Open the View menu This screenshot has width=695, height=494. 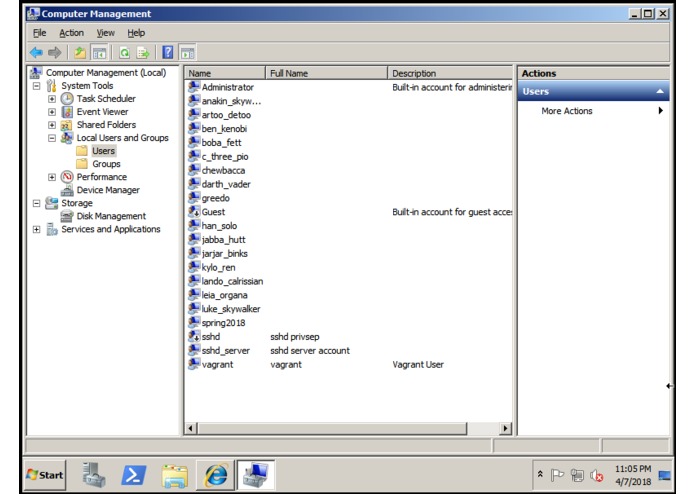tap(105, 33)
